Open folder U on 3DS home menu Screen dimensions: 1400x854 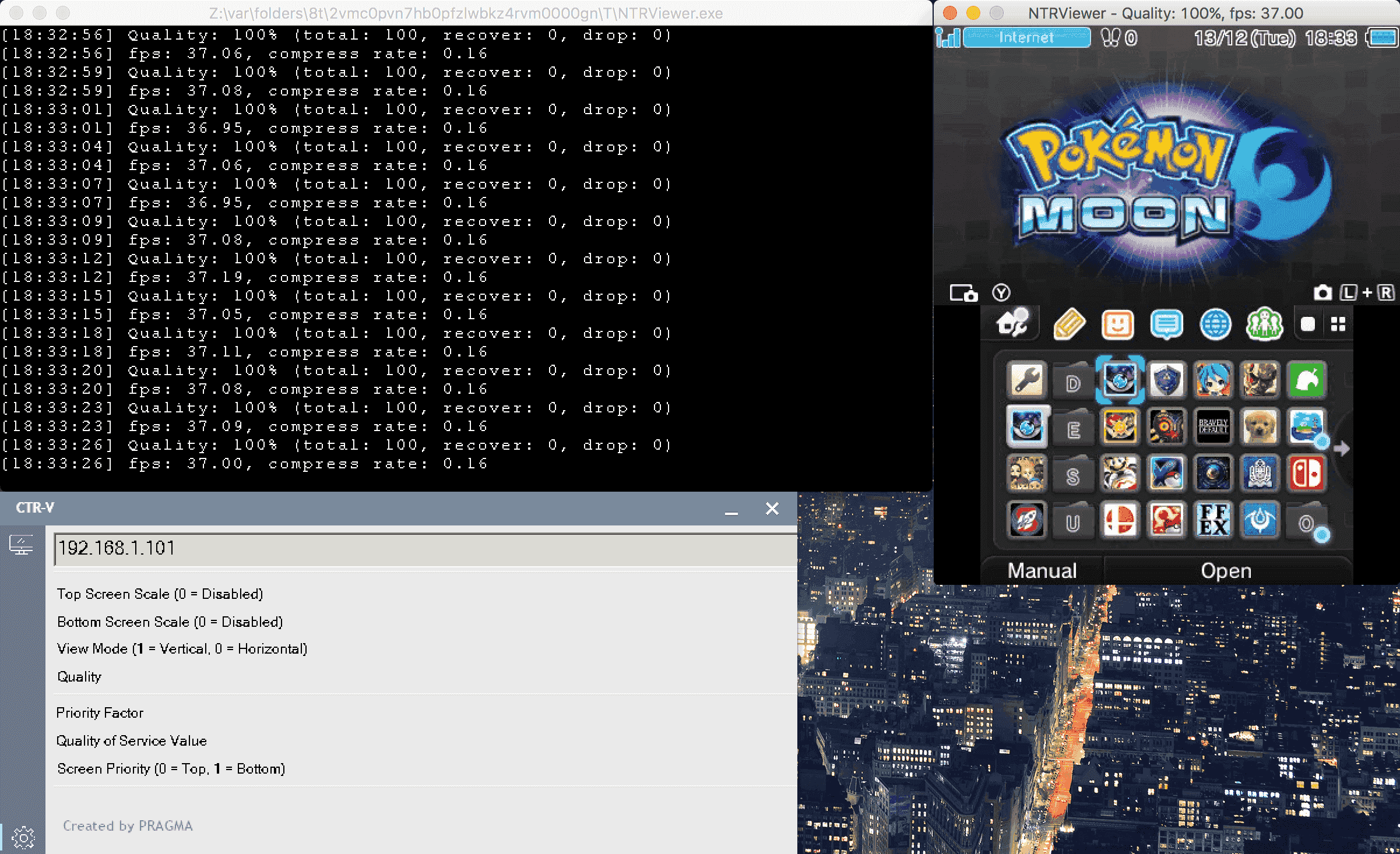tap(1073, 522)
